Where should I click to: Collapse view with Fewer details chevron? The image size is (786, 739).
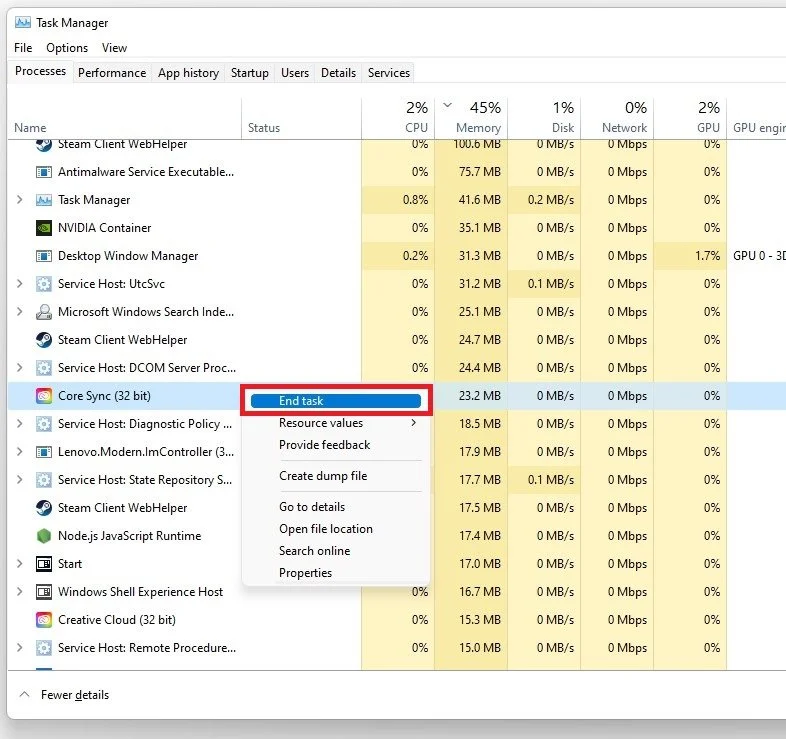point(24,694)
